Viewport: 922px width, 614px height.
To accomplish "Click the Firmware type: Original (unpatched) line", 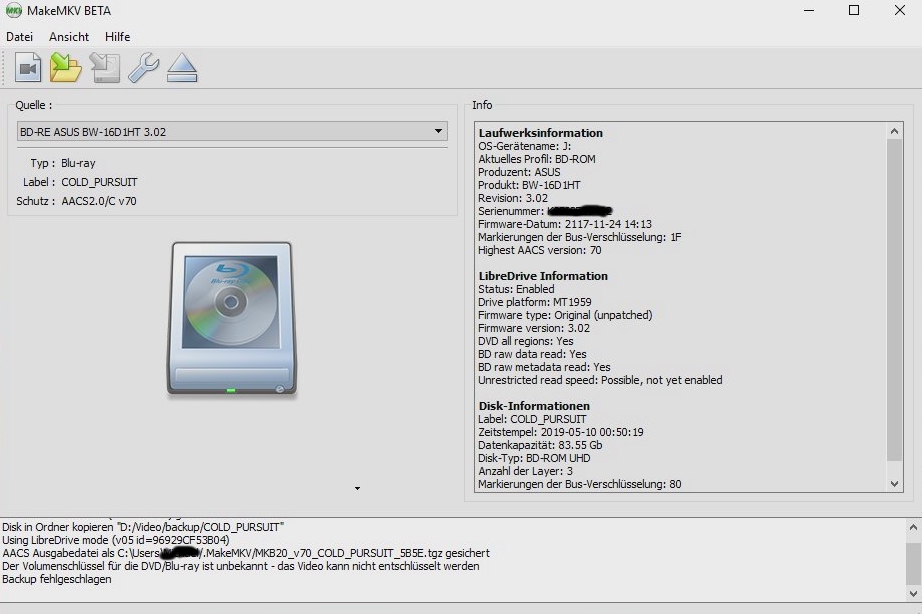I will pyautogui.click(x=565, y=315).
